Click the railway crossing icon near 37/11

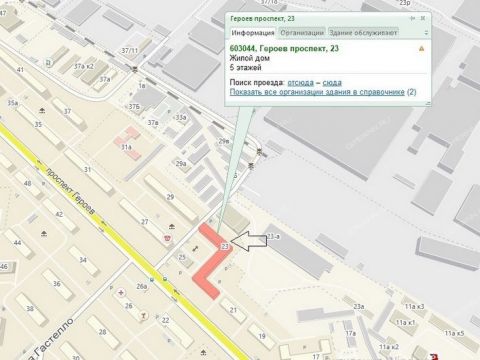(x=135, y=69)
